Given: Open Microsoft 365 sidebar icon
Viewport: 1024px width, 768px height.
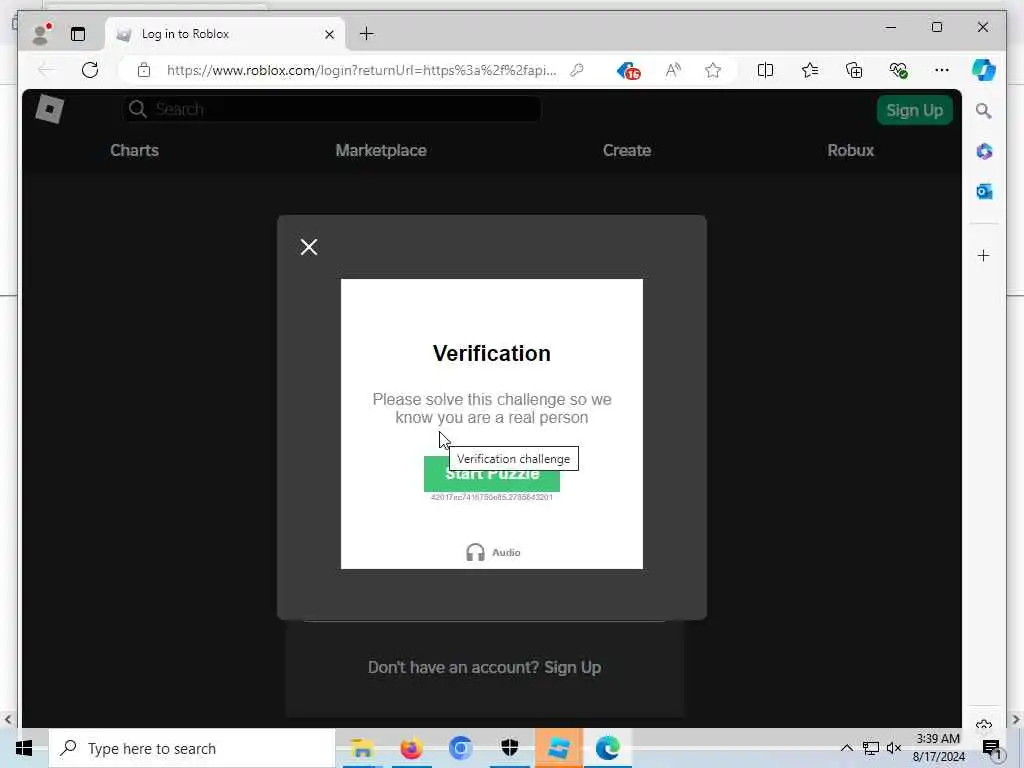Looking at the screenshot, I should pyautogui.click(x=984, y=152).
